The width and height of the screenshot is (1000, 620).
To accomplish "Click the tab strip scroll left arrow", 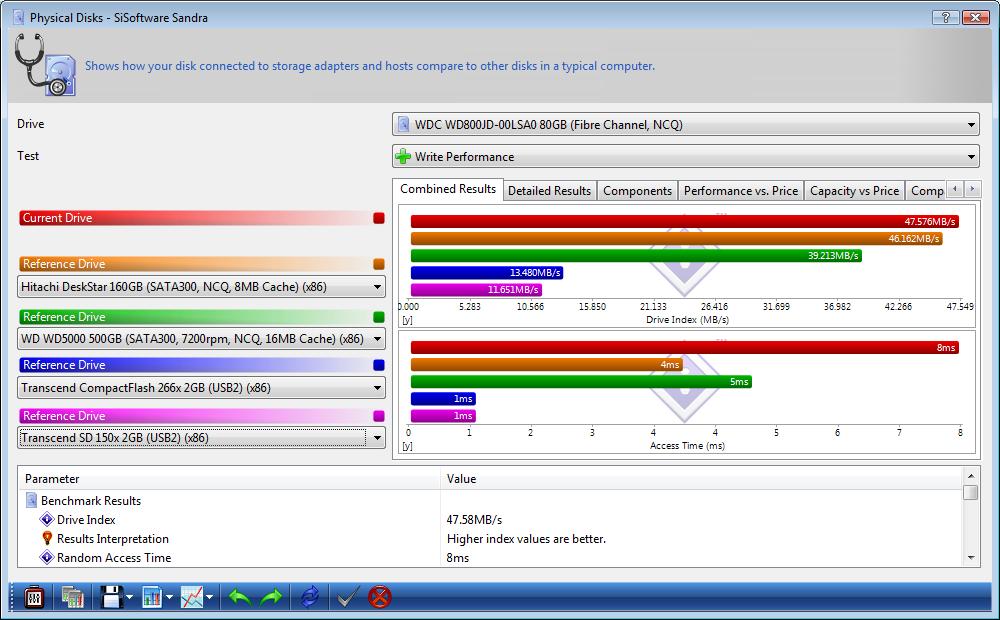I will pyautogui.click(x=955, y=189).
